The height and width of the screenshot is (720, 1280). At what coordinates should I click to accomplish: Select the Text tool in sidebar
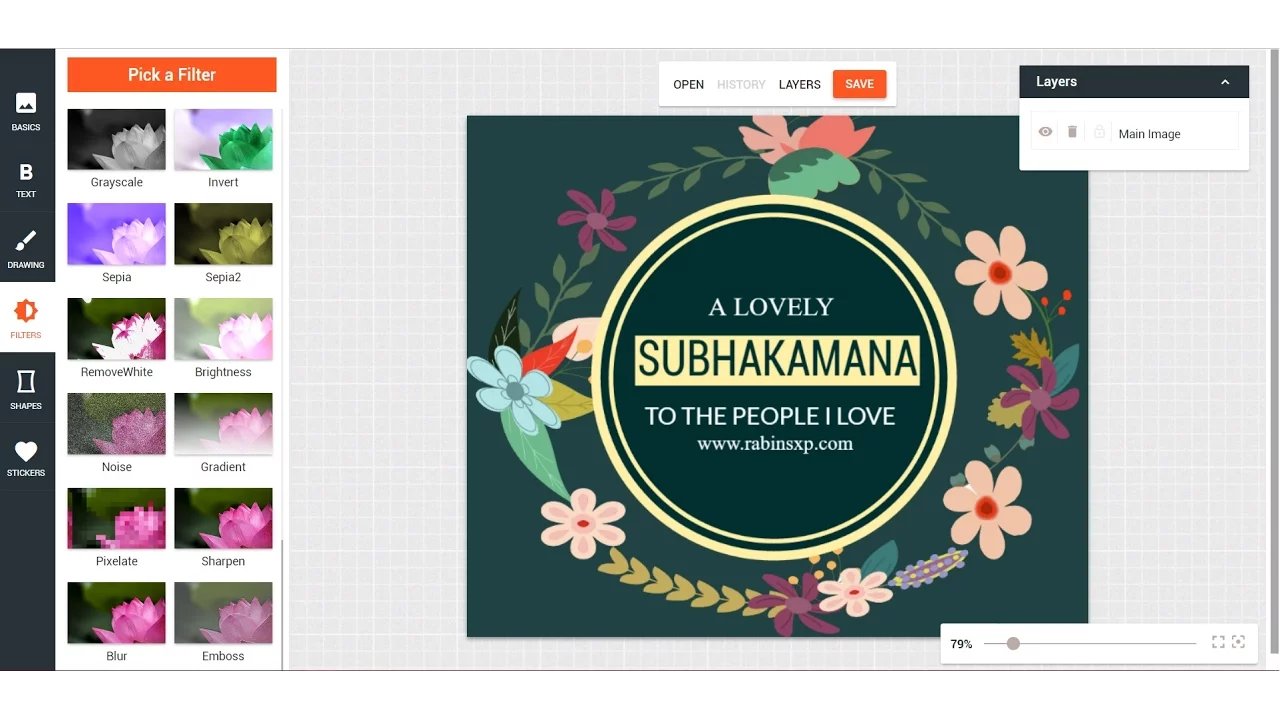[26, 180]
